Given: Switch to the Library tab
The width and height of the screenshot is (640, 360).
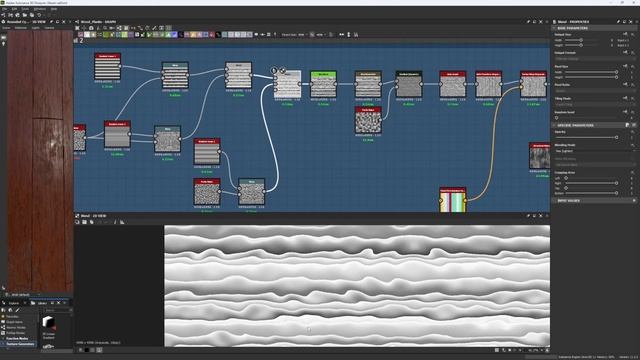Looking at the screenshot, I should (x=42, y=303).
